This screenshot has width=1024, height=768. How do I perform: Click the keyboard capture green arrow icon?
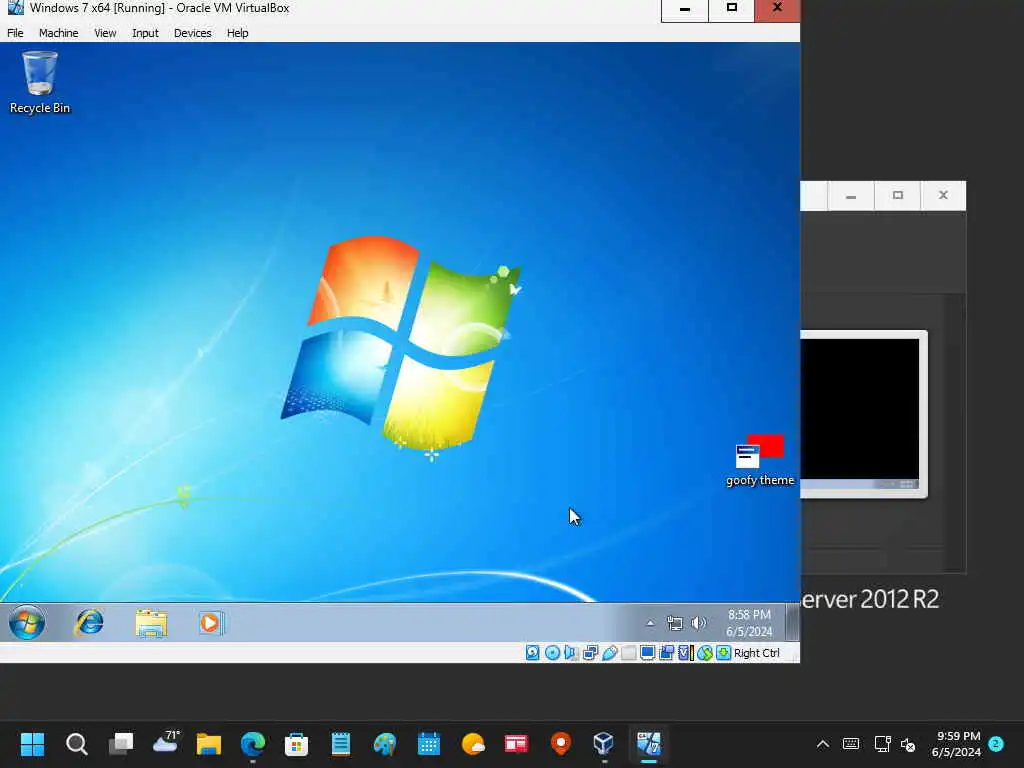pos(724,652)
